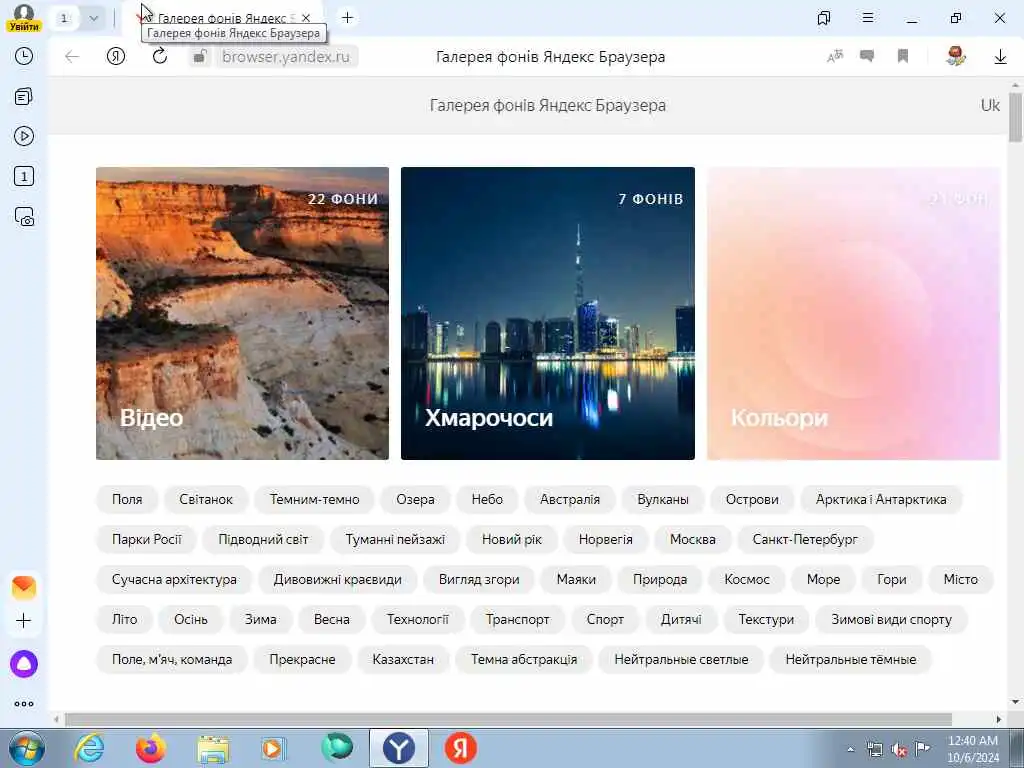
Task: Pick the Підводний світ tag
Action: pos(263,539)
